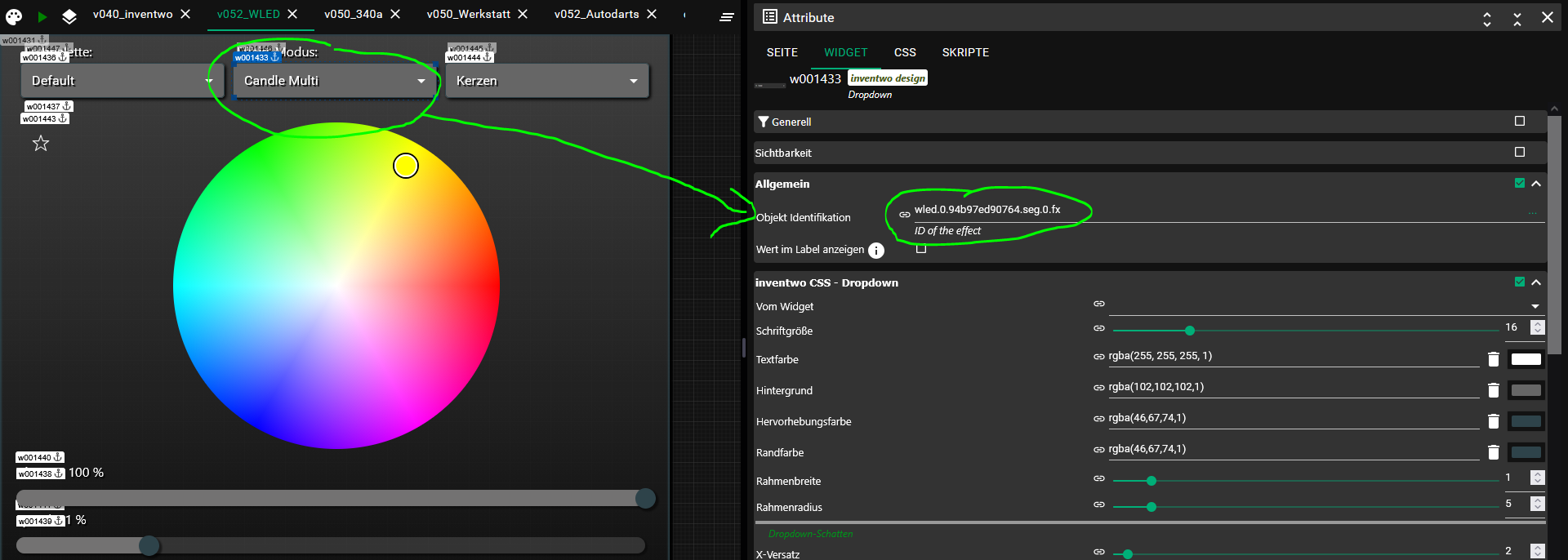Open the Kerzen dropdown on canvas
The height and width of the screenshot is (560, 1568).
(547, 81)
